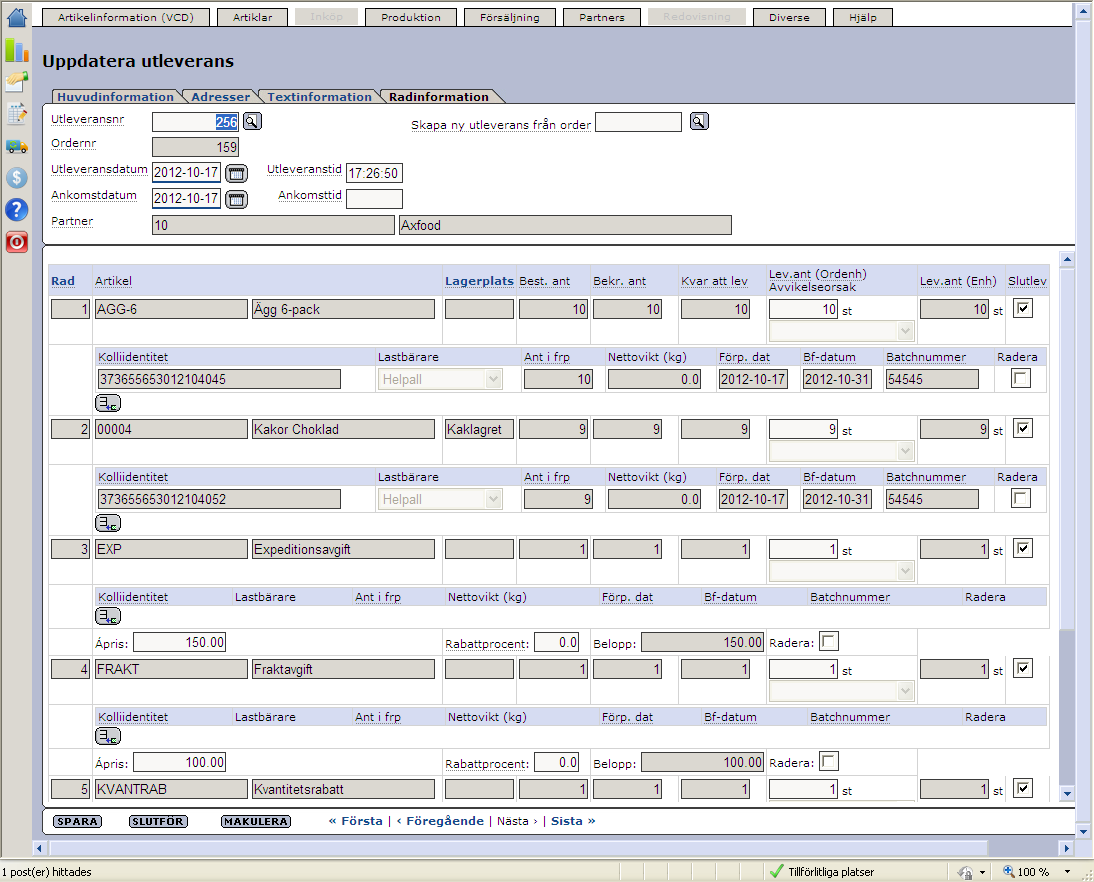Go to Föregående record link

point(440,821)
